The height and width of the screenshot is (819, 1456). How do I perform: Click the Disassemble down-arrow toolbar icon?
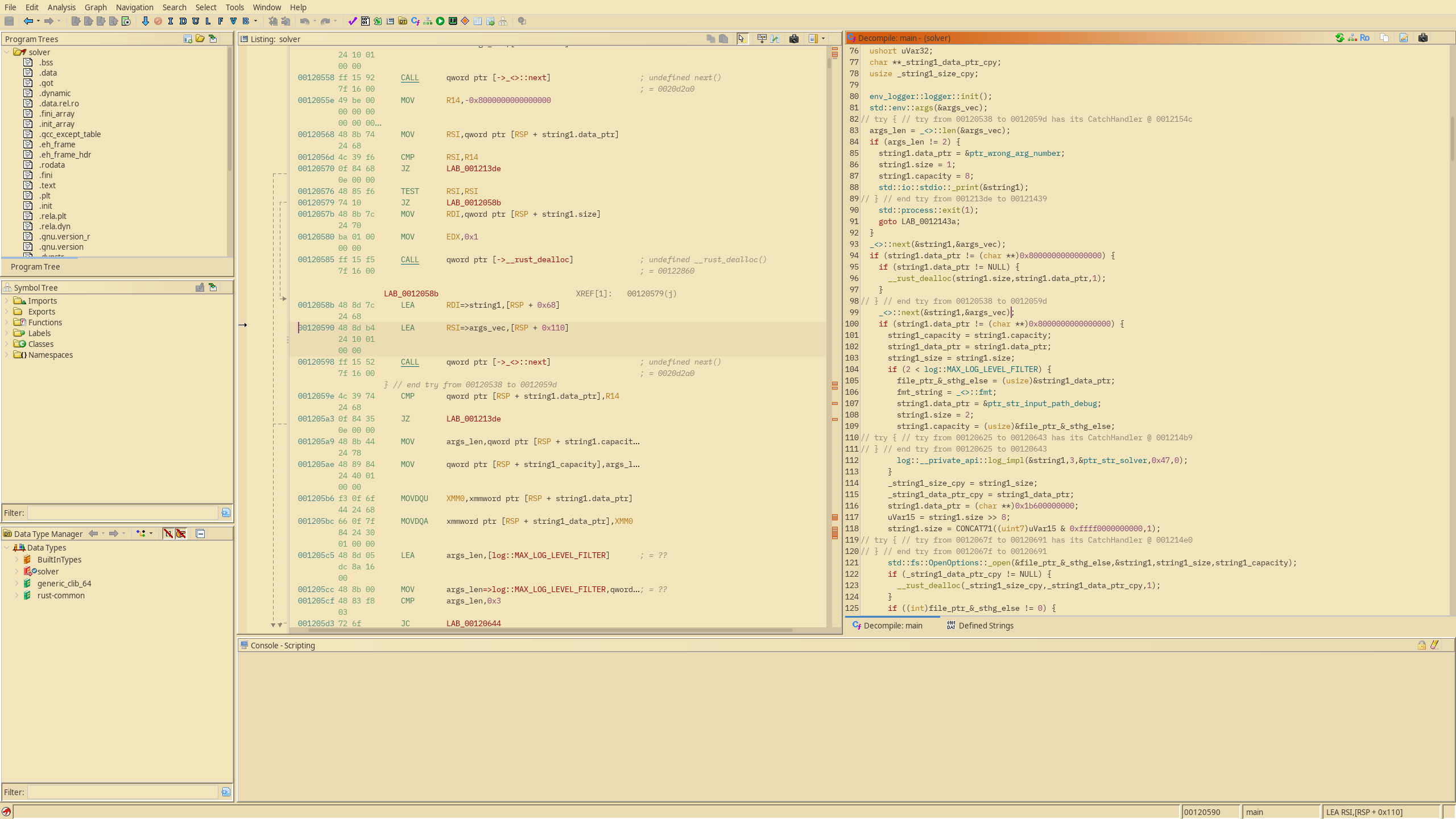point(145,21)
